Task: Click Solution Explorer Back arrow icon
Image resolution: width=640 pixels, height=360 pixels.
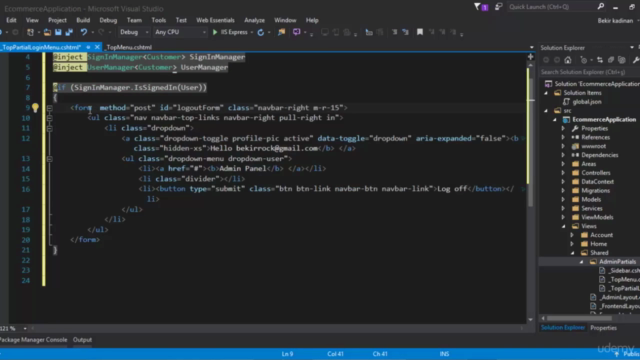Action: 546,60
